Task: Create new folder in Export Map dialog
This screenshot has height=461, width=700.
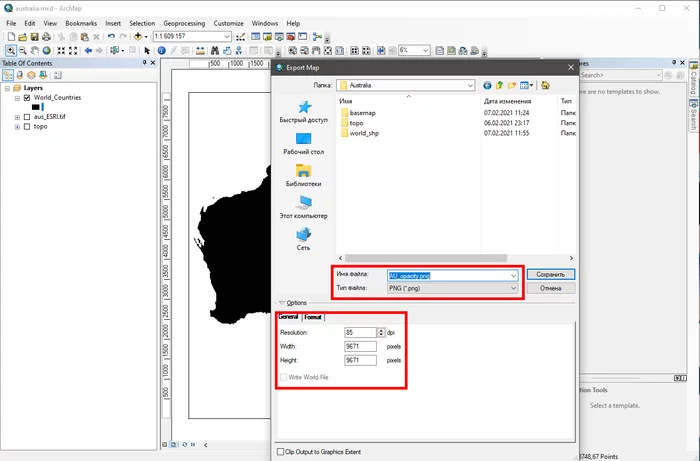Action: pos(512,85)
